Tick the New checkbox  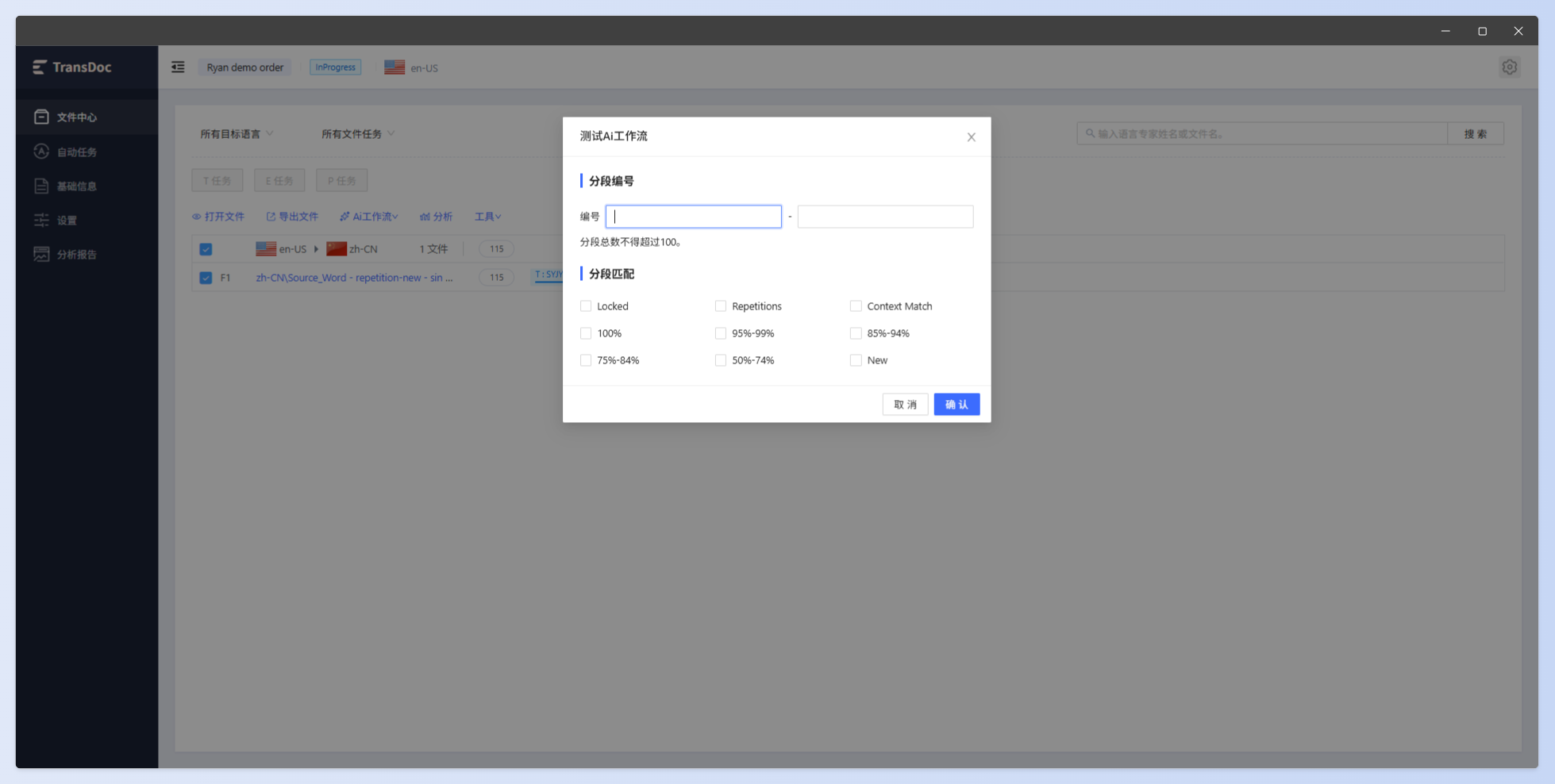pos(856,360)
